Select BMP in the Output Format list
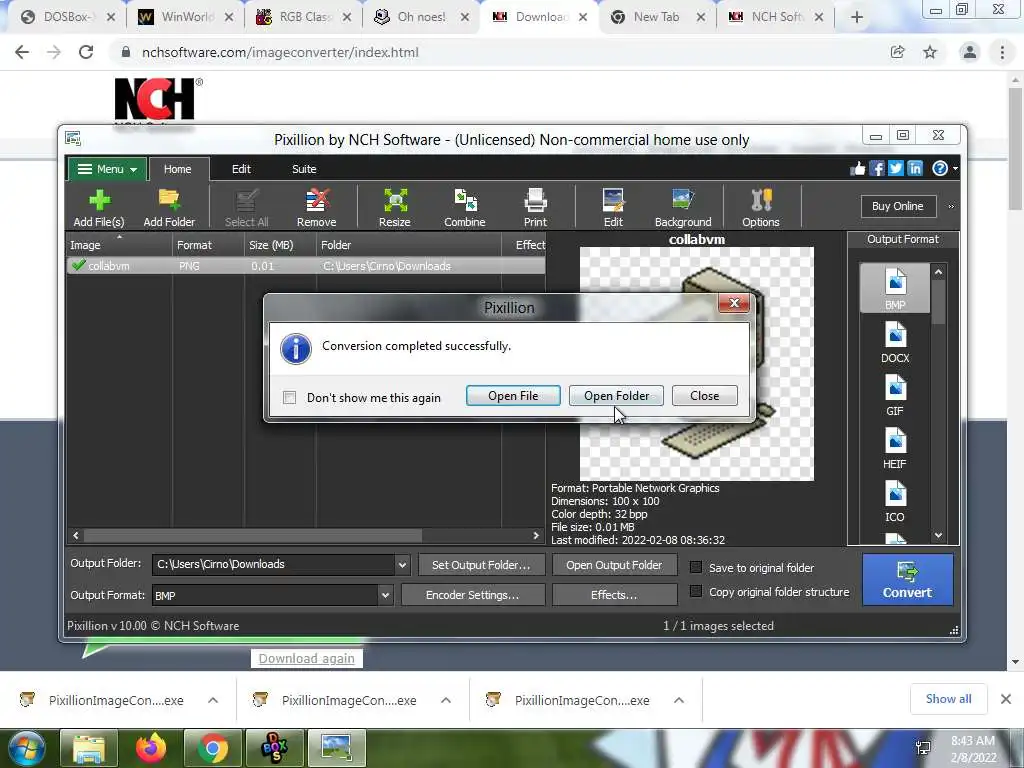The height and width of the screenshot is (768, 1024). (895, 288)
